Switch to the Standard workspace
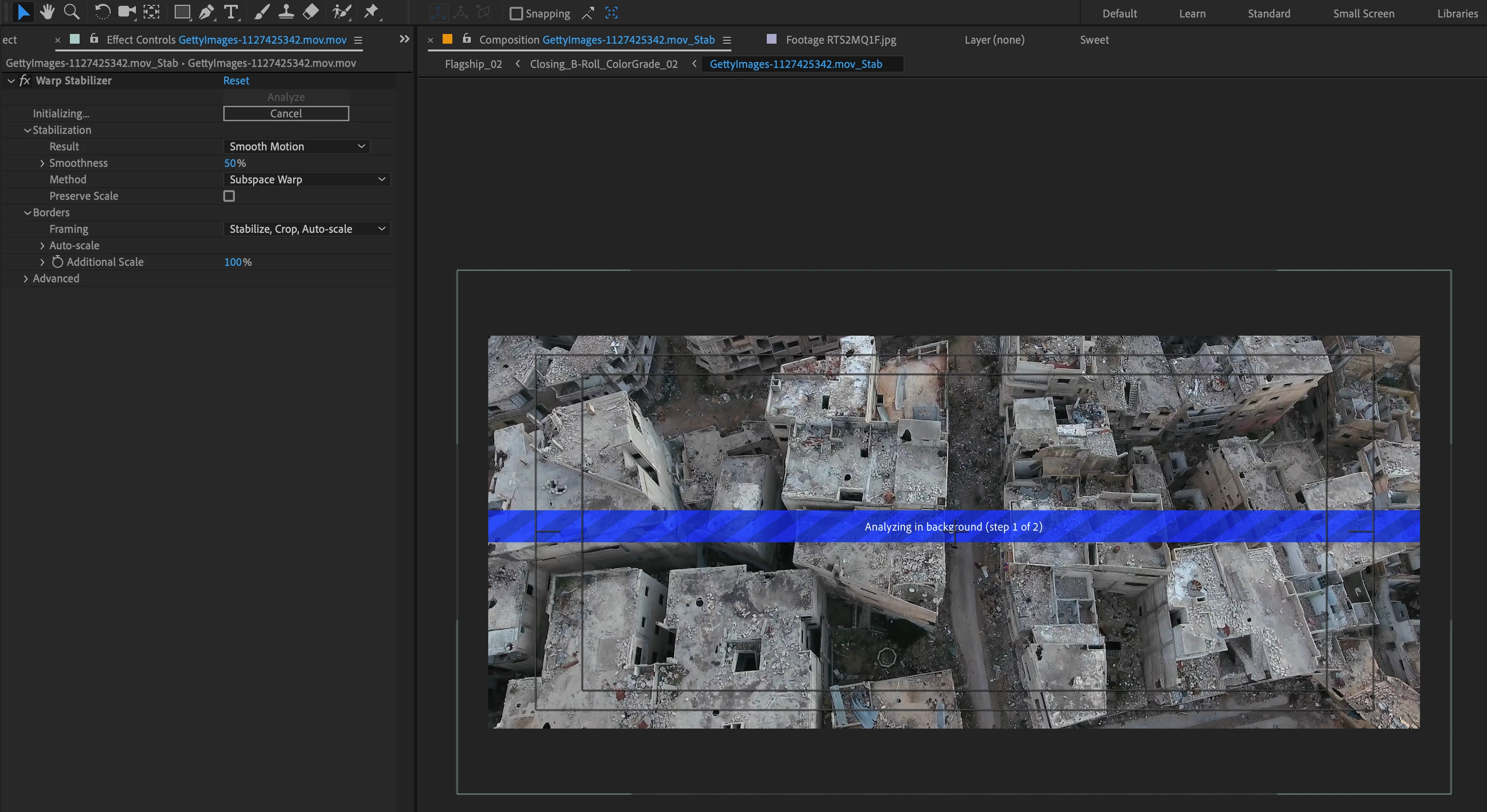Viewport: 1487px width, 812px height. (1268, 13)
